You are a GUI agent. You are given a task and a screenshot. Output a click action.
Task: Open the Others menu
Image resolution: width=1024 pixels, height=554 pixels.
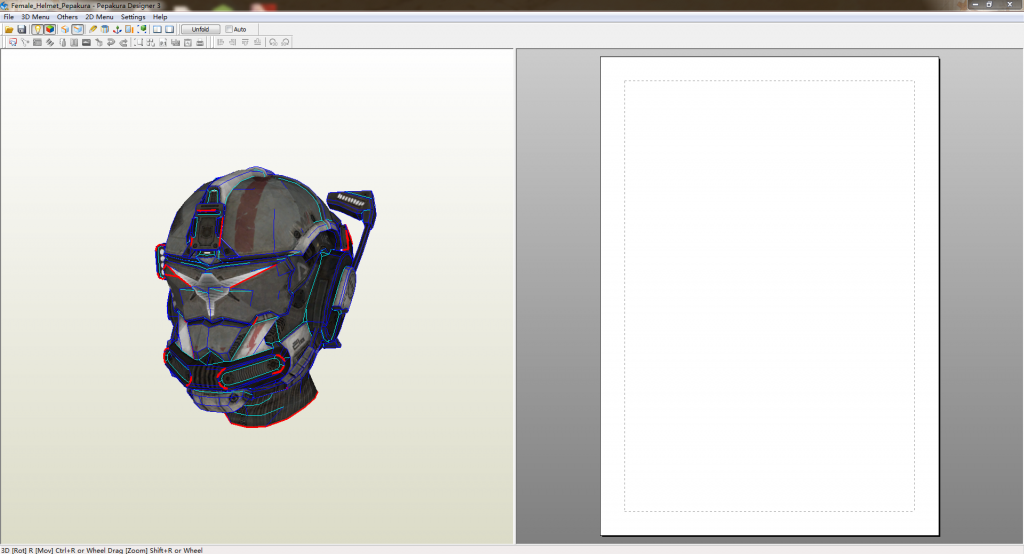67,17
